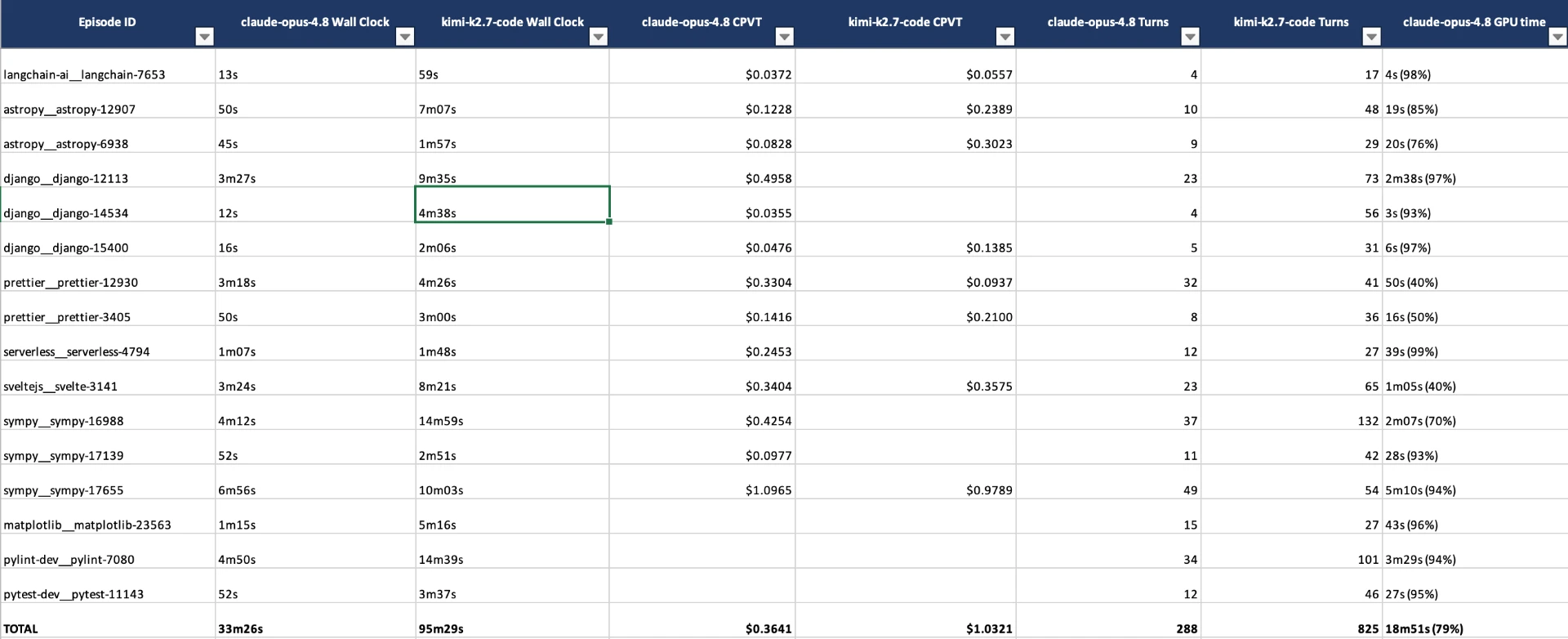Select the $0.4958 CPVT cell
Viewport: 1568px width, 639px height.
click(x=702, y=170)
